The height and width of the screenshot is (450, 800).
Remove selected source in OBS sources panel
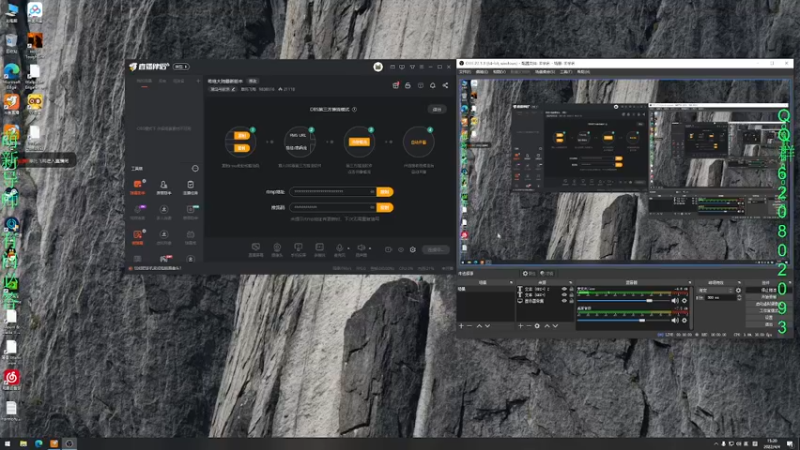[x=529, y=326]
